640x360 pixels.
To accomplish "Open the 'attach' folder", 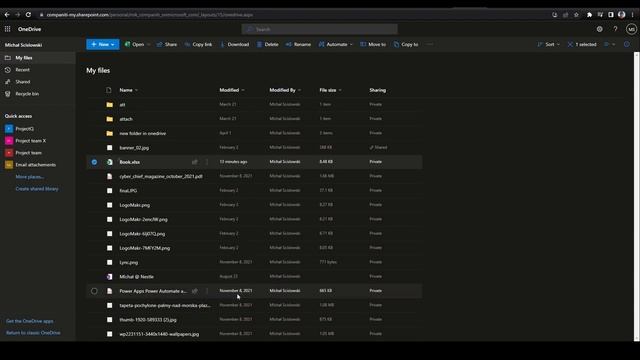I will [x=126, y=119].
